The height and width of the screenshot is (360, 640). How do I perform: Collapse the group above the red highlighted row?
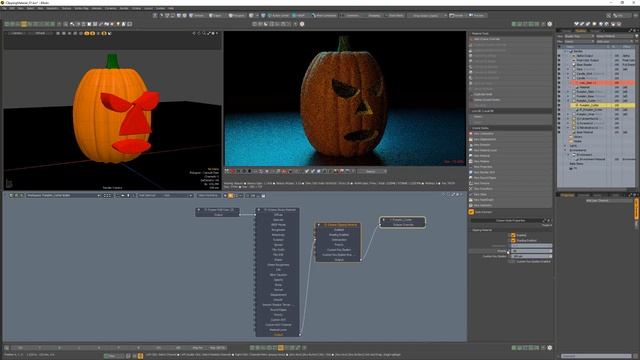568,78
